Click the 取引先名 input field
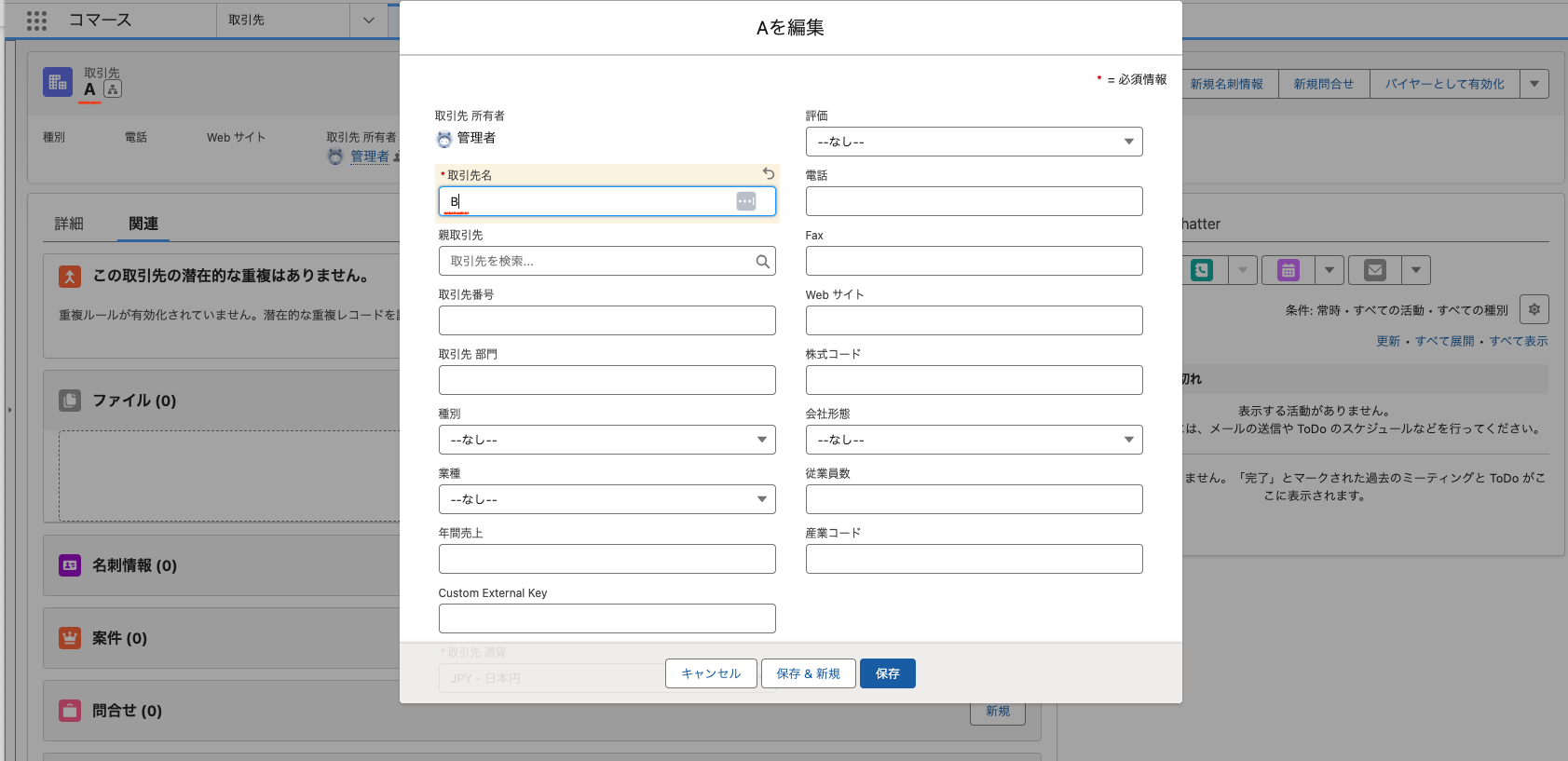Viewport: 1568px width, 761px height. coord(607,201)
